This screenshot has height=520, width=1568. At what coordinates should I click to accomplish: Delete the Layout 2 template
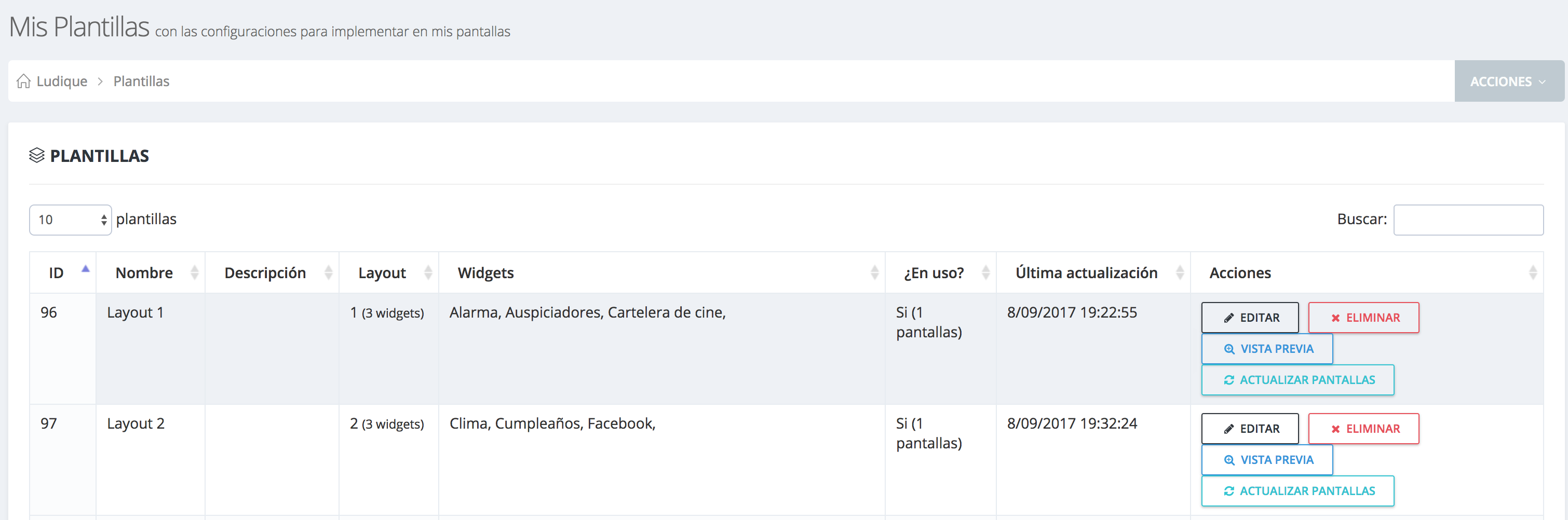[x=1363, y=428]
